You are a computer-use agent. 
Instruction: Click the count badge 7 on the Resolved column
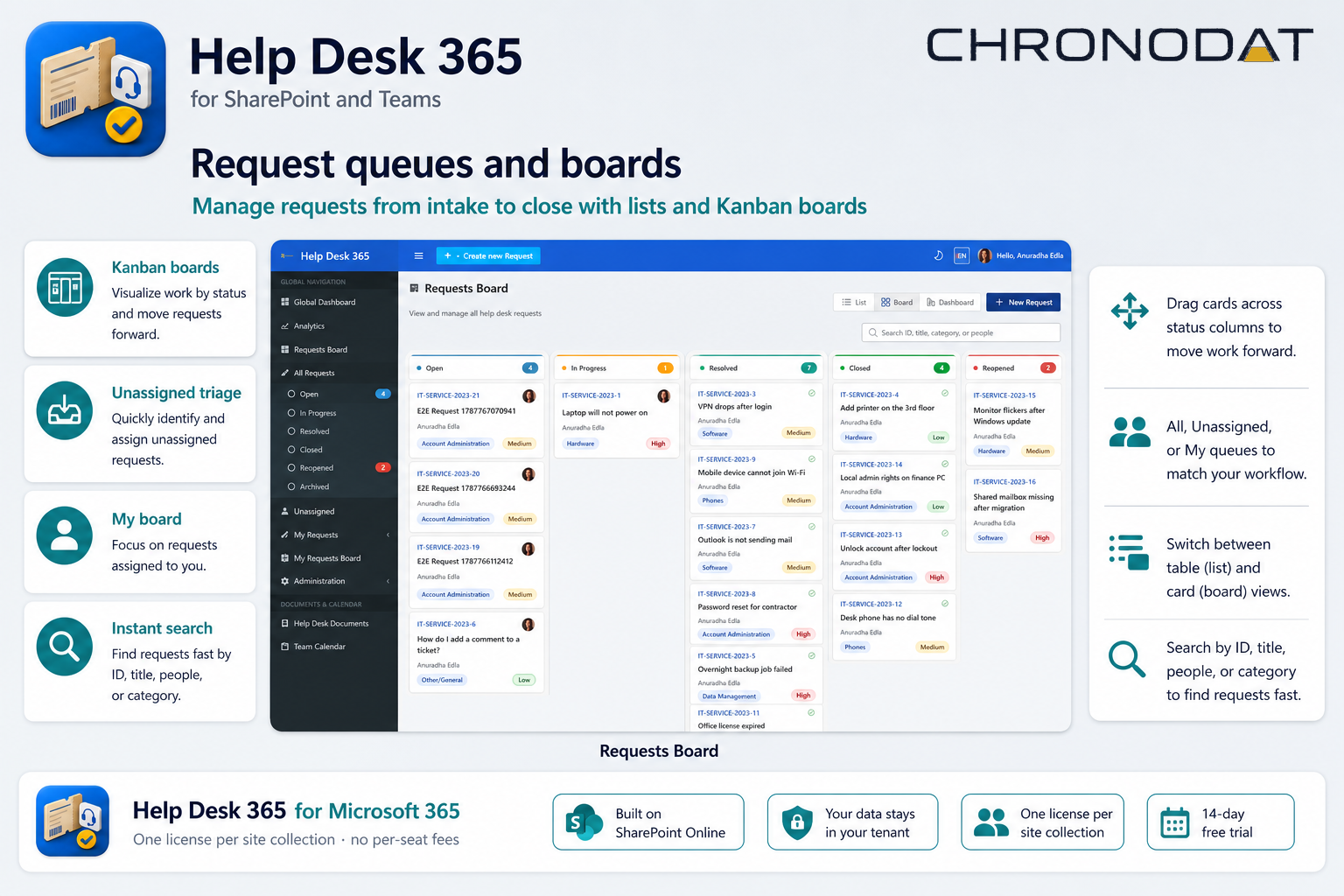click(x=809, y=368)
